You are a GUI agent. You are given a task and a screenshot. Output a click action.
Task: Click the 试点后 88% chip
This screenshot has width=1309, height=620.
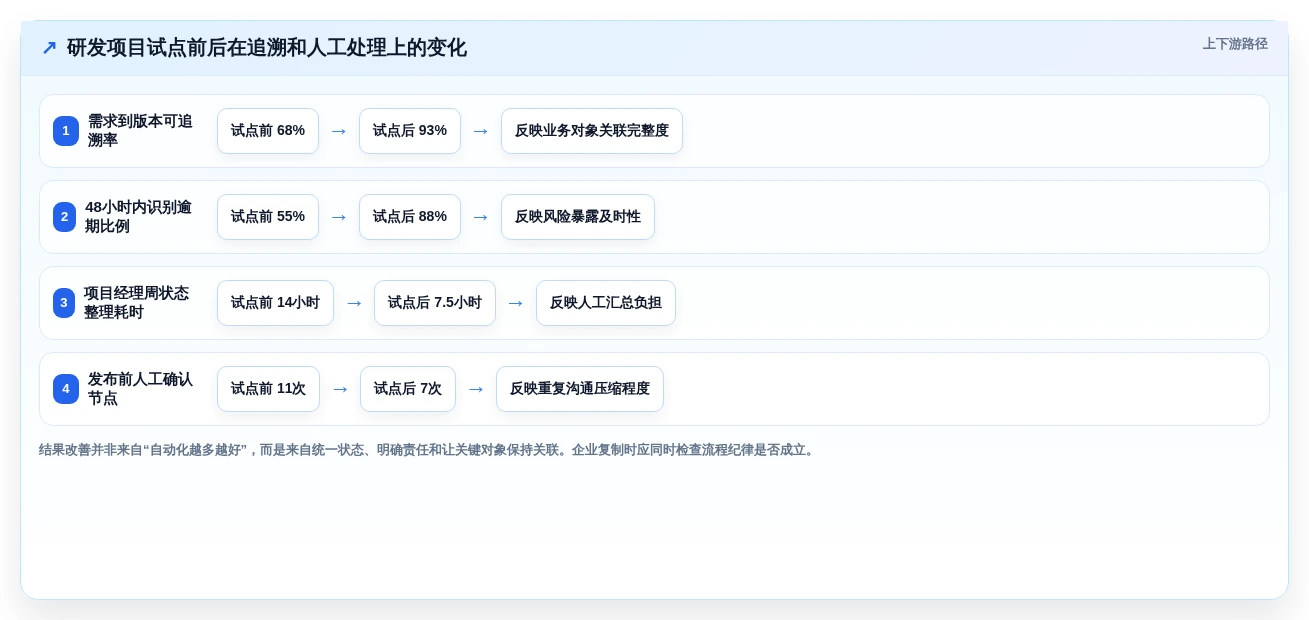(x=410, y=217)
